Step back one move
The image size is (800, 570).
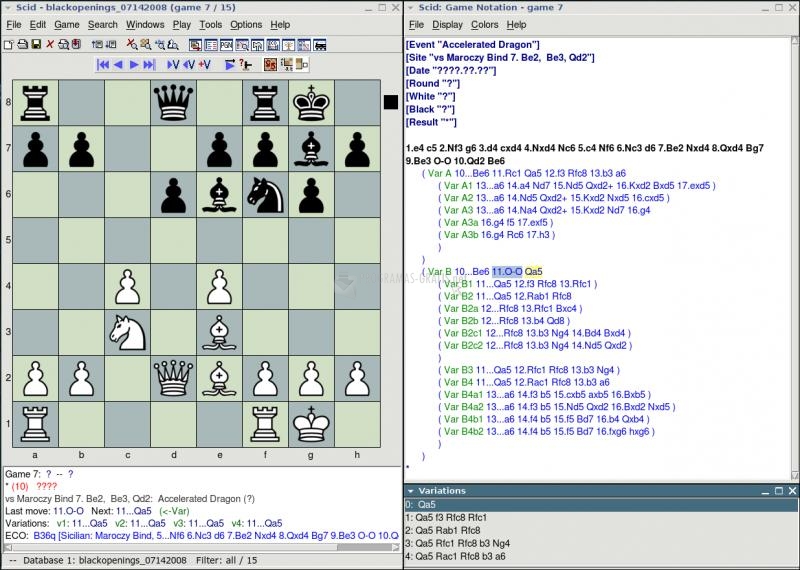118,65
